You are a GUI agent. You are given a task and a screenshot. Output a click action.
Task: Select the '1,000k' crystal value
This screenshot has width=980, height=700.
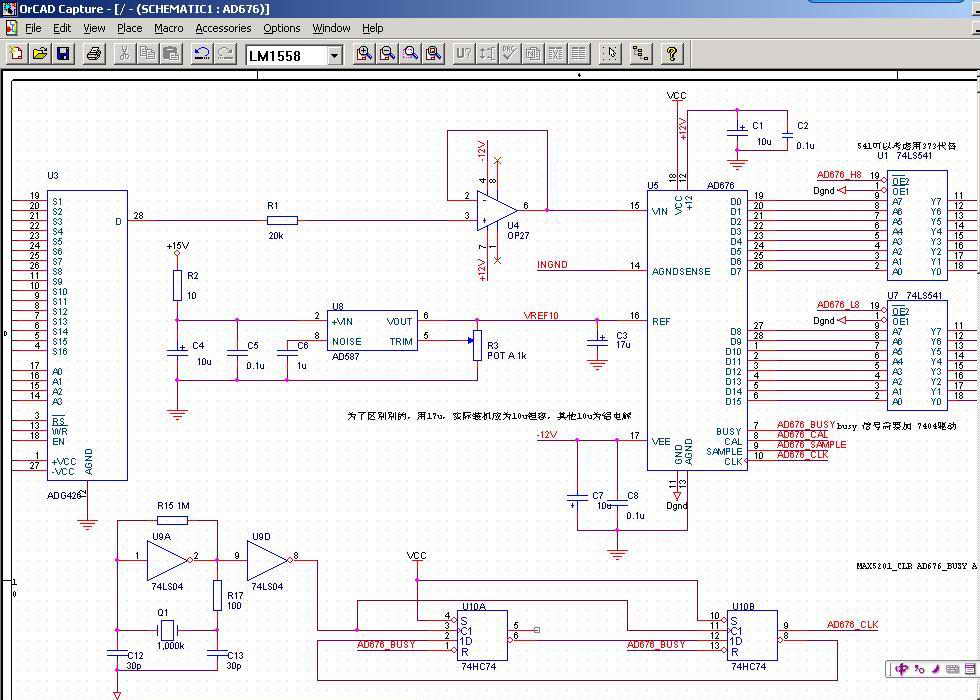170,646
